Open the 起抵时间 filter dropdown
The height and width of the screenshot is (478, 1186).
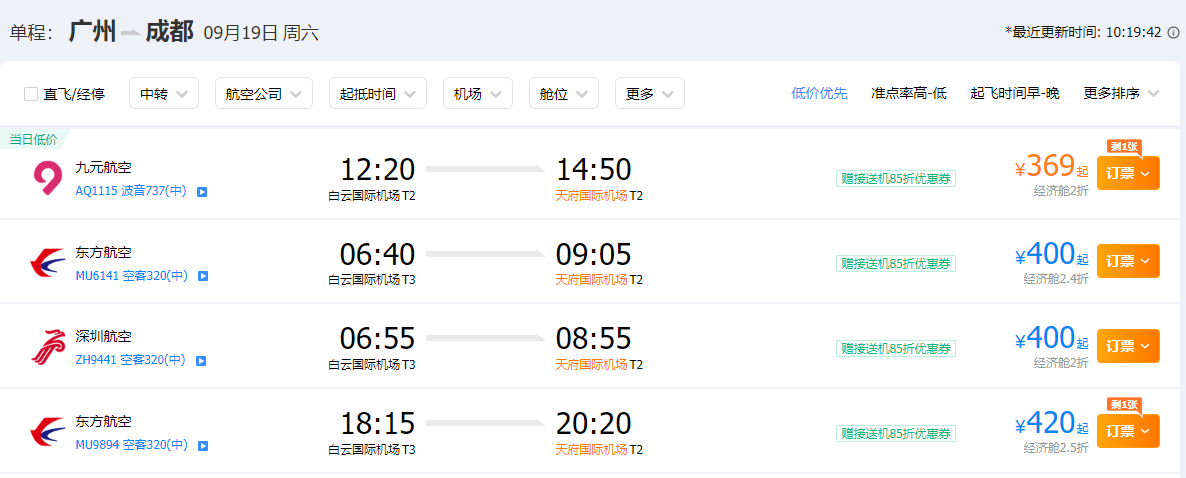[377, 94]
